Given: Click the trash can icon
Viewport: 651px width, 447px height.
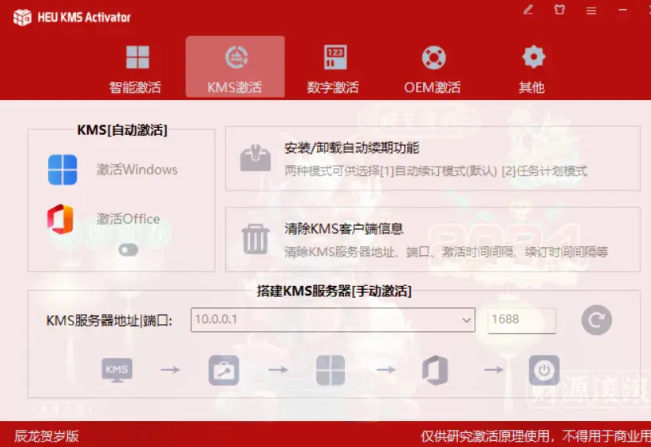Looking at the screenshot, I should tap(255, 239).
